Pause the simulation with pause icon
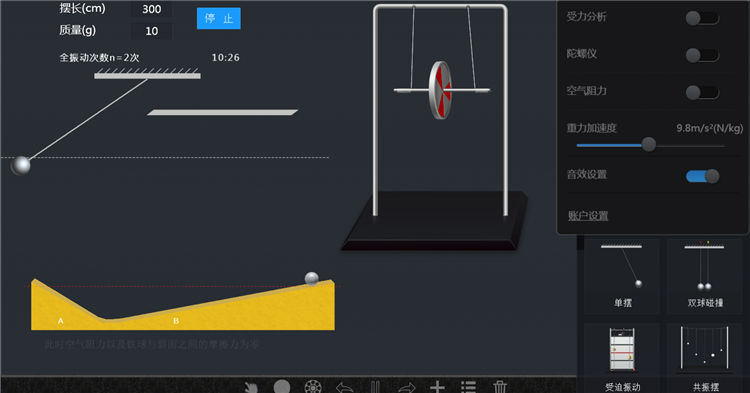The height and width of the screenshot is (393, 750). pos(375,387)
